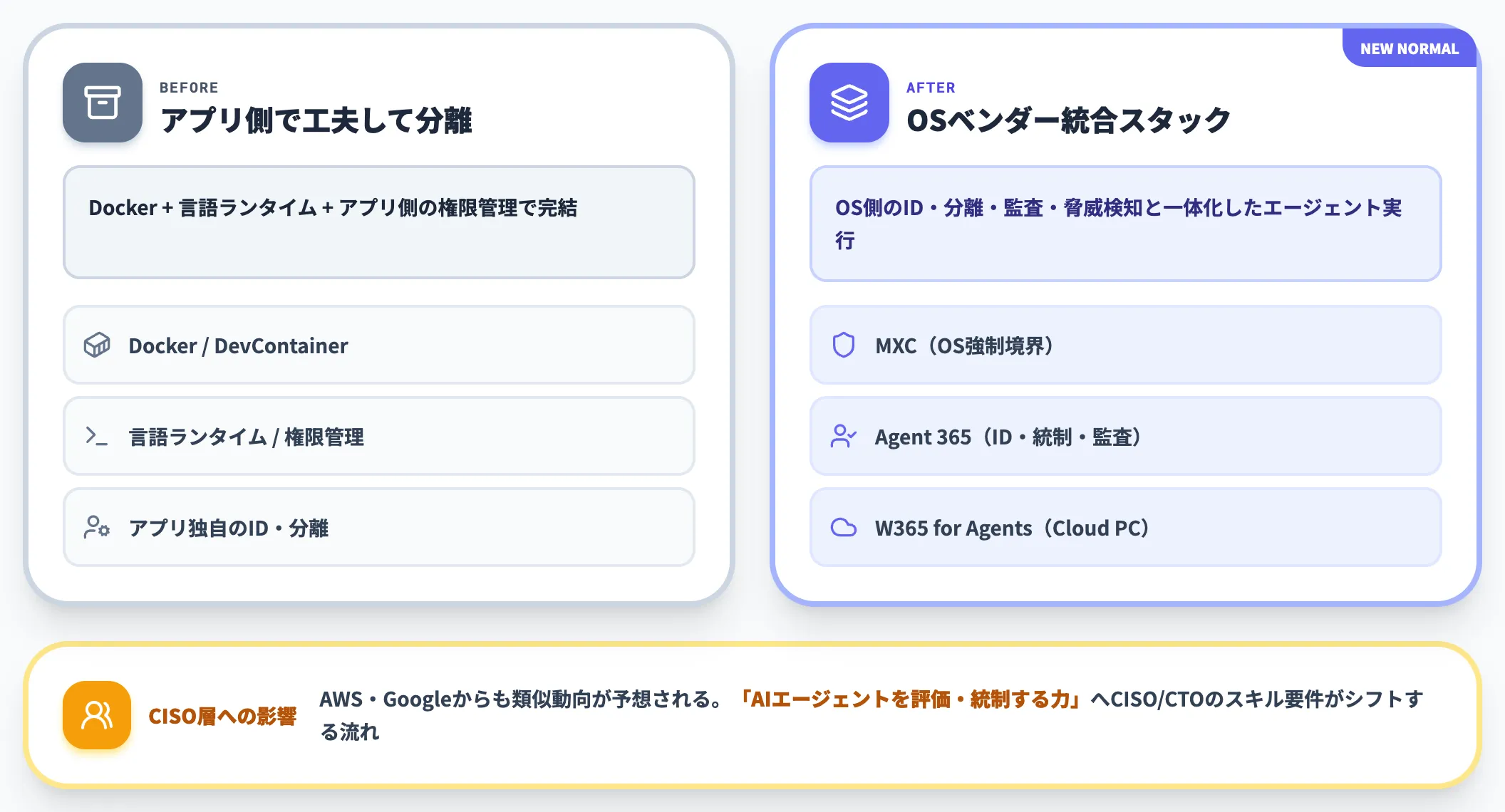Select the Docker / DevContainer row
Image resolution: width=1505 pixels, height=812 pixels.
point(379,345)
